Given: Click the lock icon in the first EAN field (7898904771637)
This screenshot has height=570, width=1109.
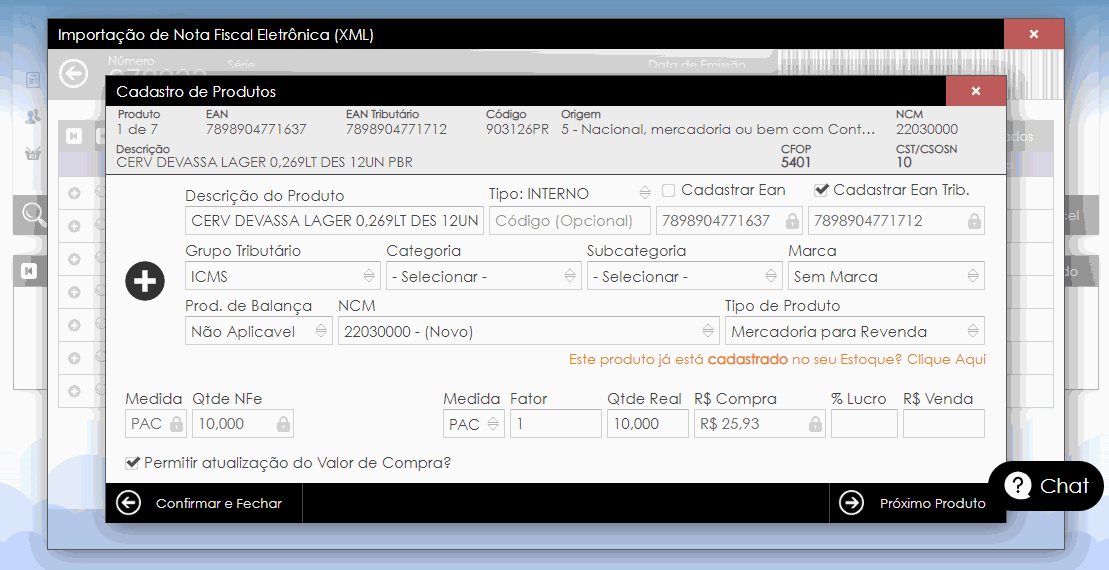Looking at the screenshot, I should click(x=792, y=221).
